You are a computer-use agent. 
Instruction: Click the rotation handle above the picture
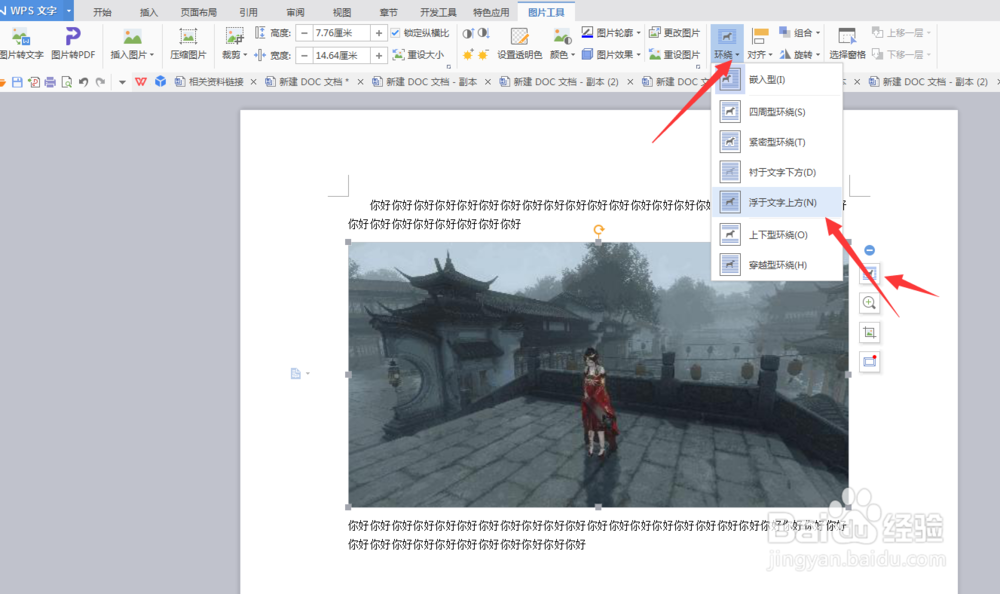(x=598, y=230)
